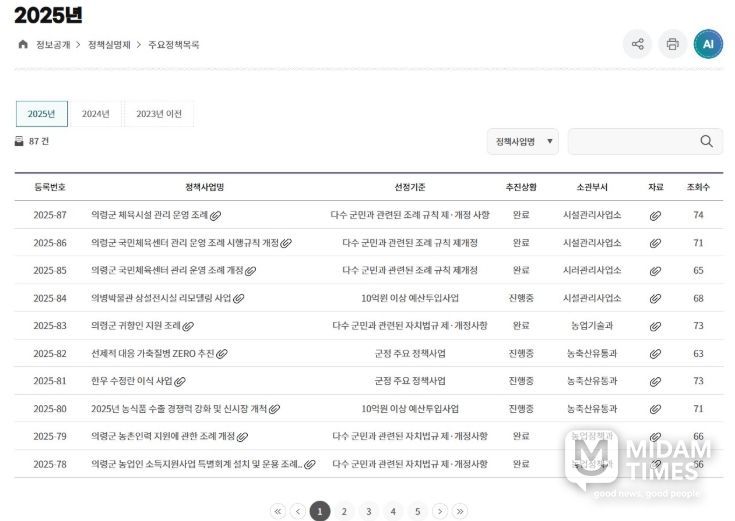Jump to the last page arrow
The height and width of the screenshot is (521, 735).
[460, 511]
